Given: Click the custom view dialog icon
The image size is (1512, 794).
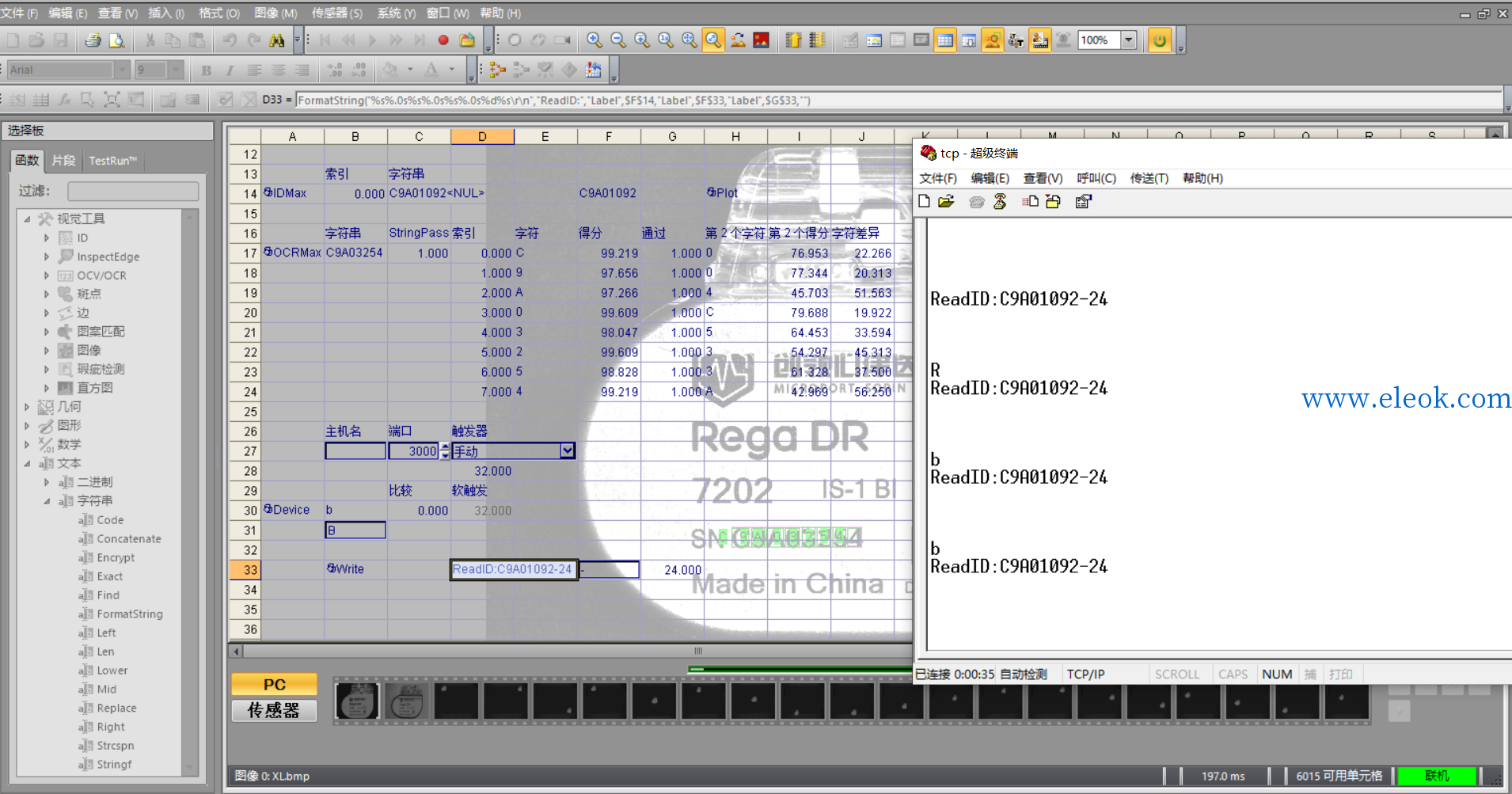Looking at the screenshot, I should 874,40.
